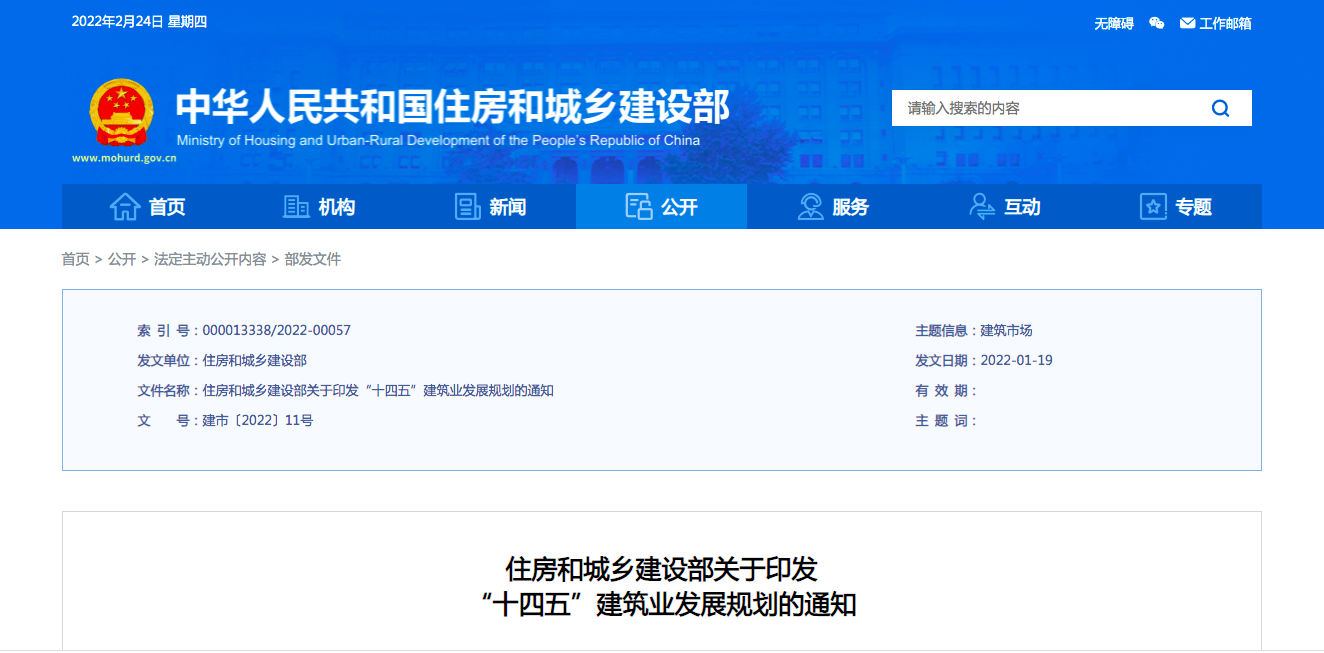Open the 互动 navigation tab

click(1005, 206)
